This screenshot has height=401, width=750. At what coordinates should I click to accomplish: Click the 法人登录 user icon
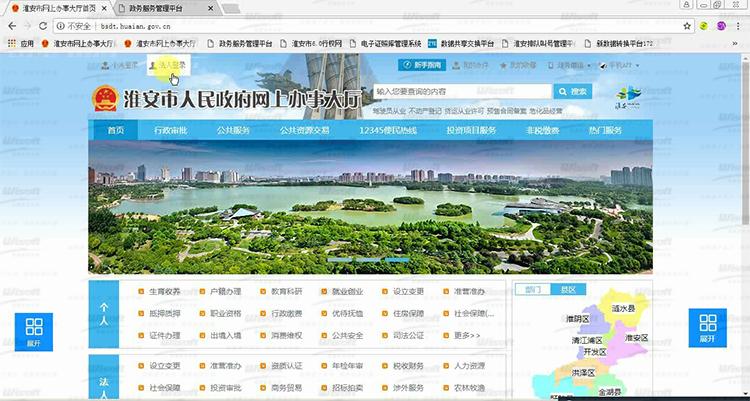tap(152, 65)
